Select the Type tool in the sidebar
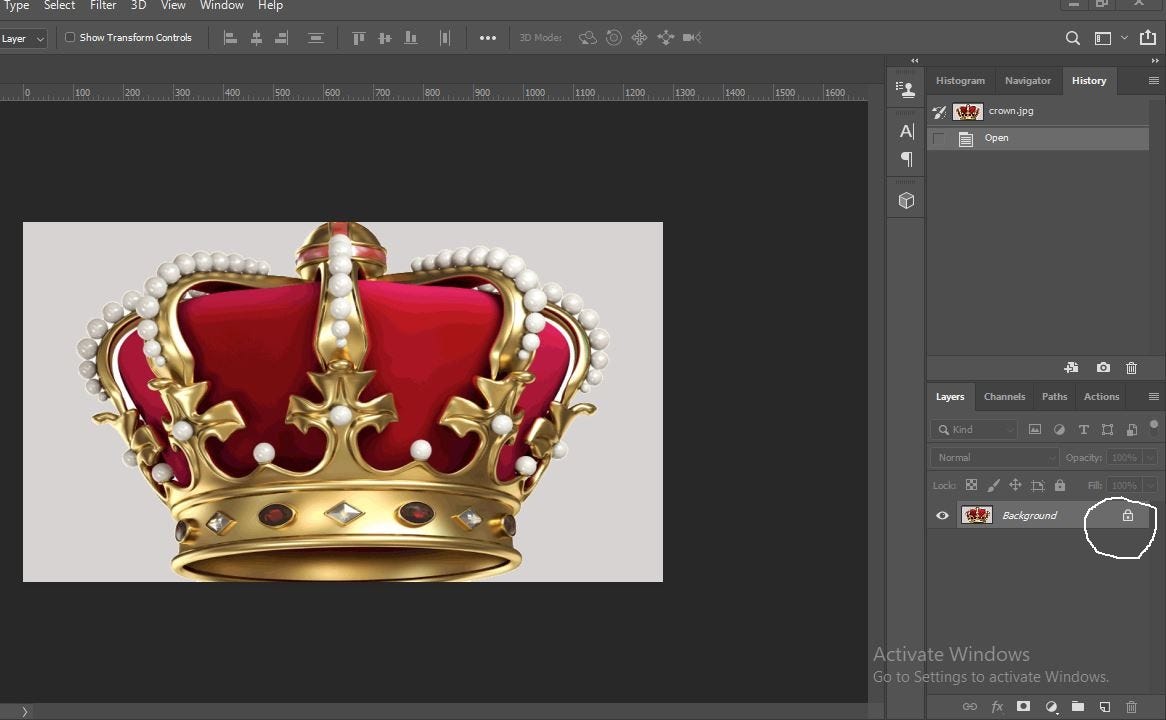This screenshot has height=720, width=1166. coord(906,130)
